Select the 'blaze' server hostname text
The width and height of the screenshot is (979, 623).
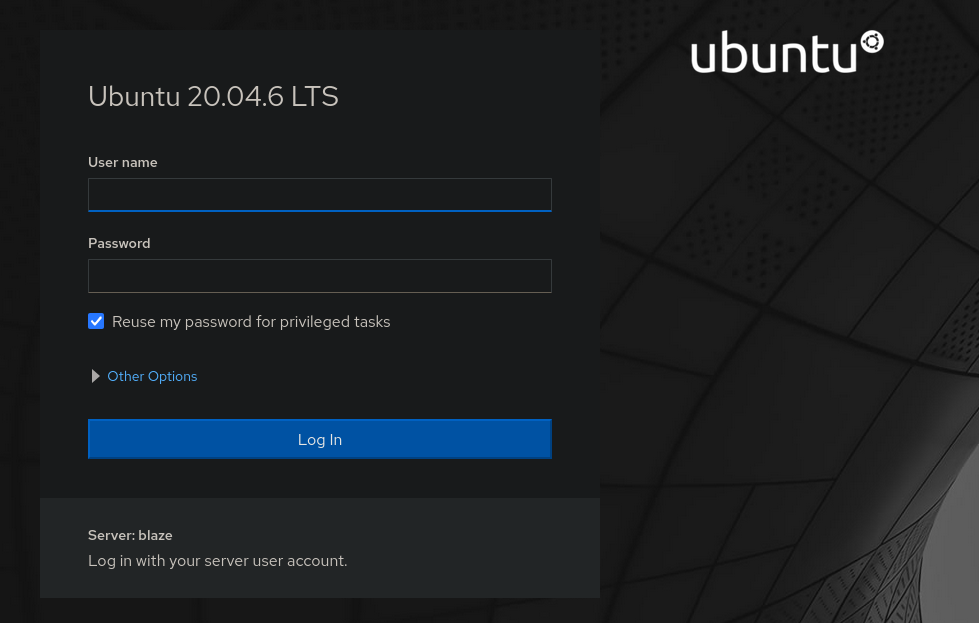pyautogui.click(x=156, y=535)
